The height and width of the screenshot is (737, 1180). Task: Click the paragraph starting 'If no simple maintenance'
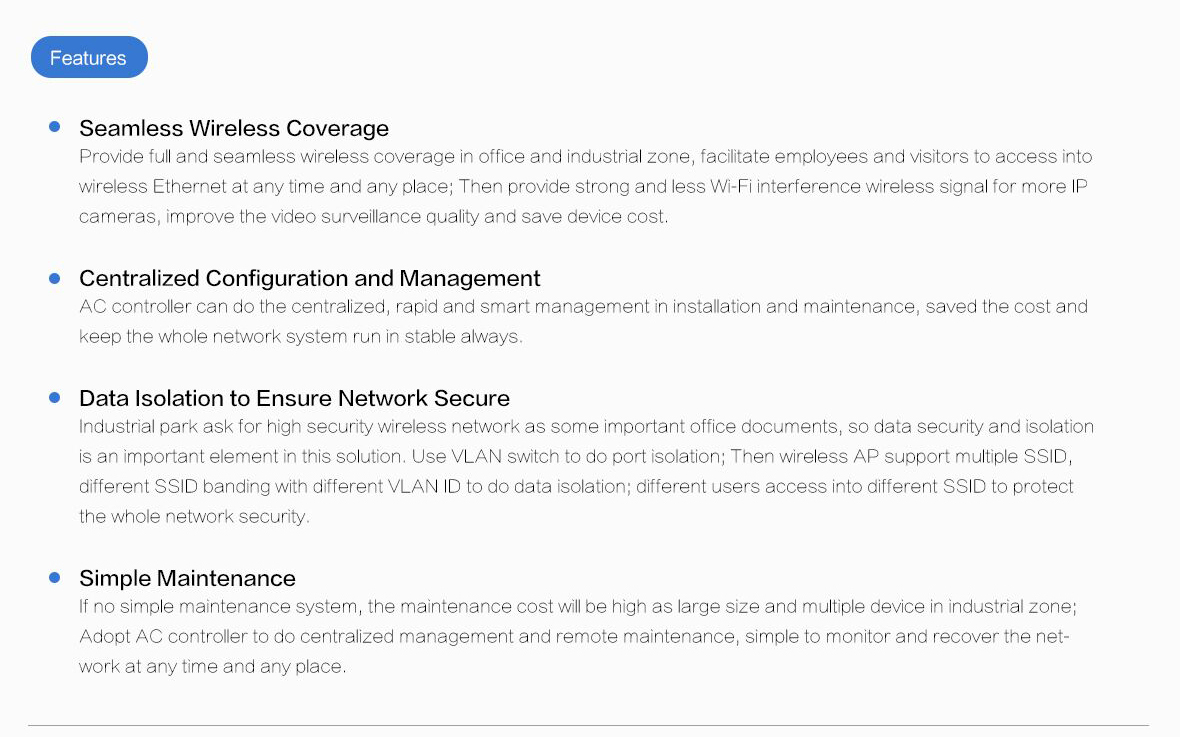pyautogui.click(x=578, y=636)
